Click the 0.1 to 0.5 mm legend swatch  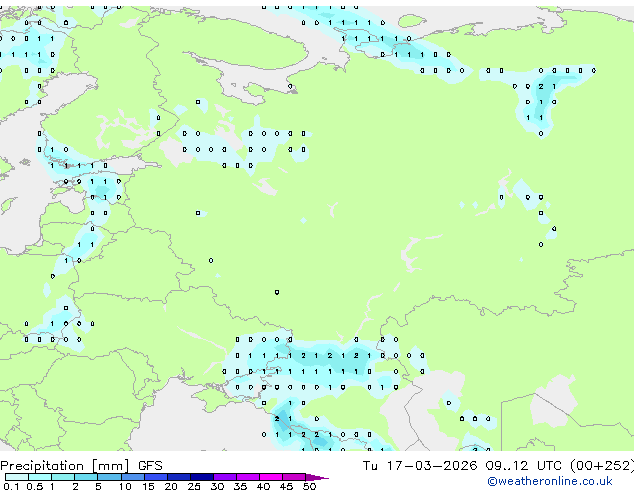coord(17,477)
